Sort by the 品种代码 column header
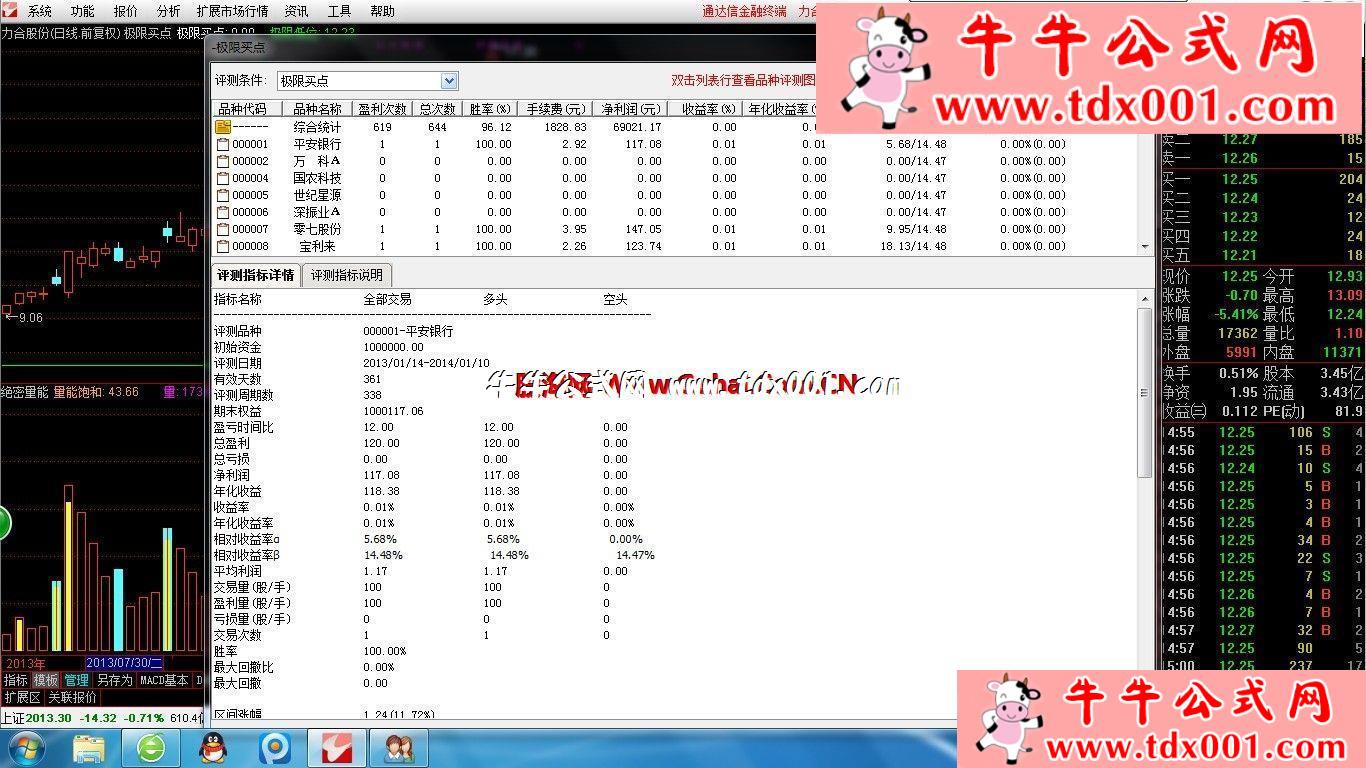The height and width of the screenshot is (768, 1366). 247,109
